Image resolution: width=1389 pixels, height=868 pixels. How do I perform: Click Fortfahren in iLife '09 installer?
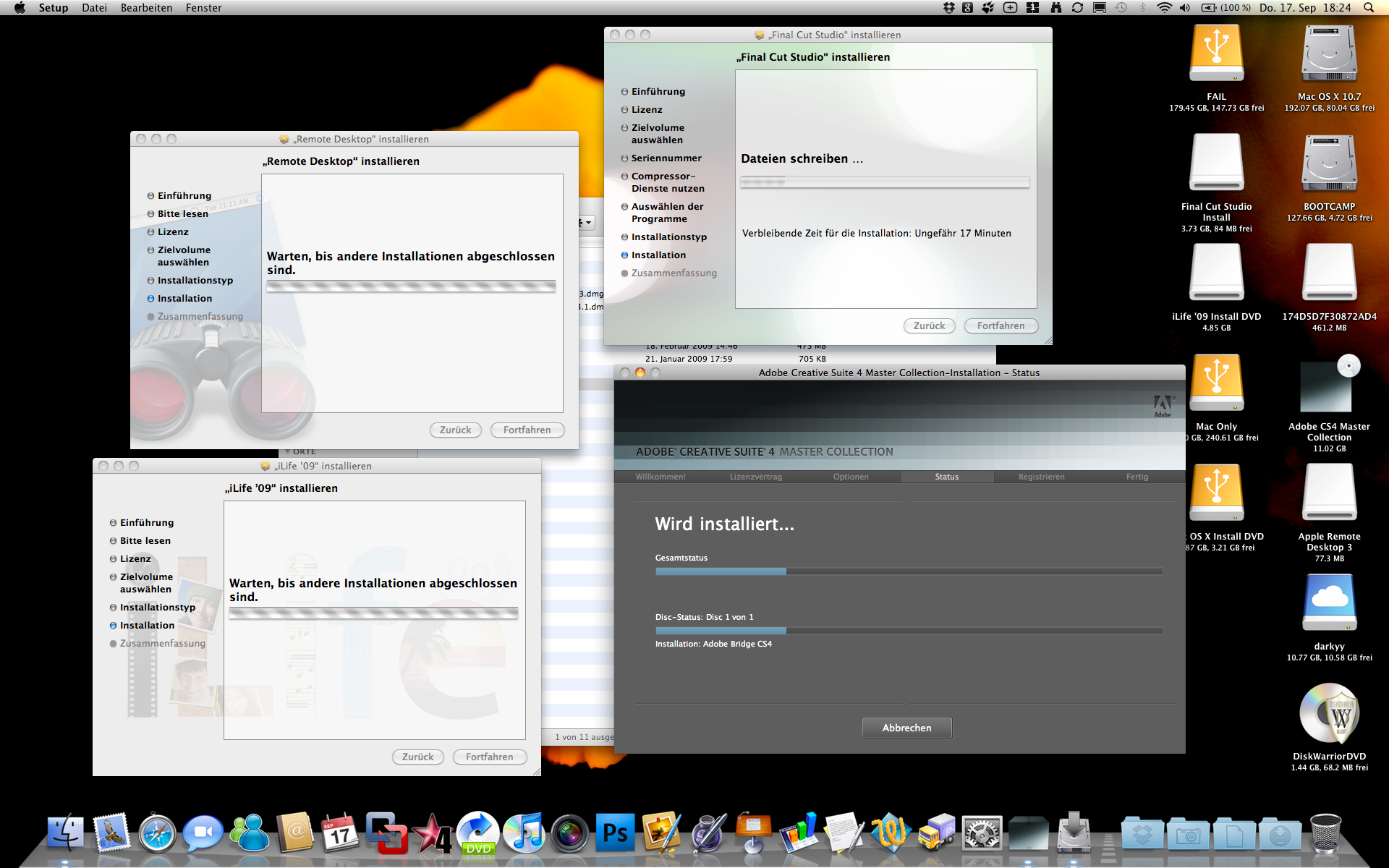[490, 757]
